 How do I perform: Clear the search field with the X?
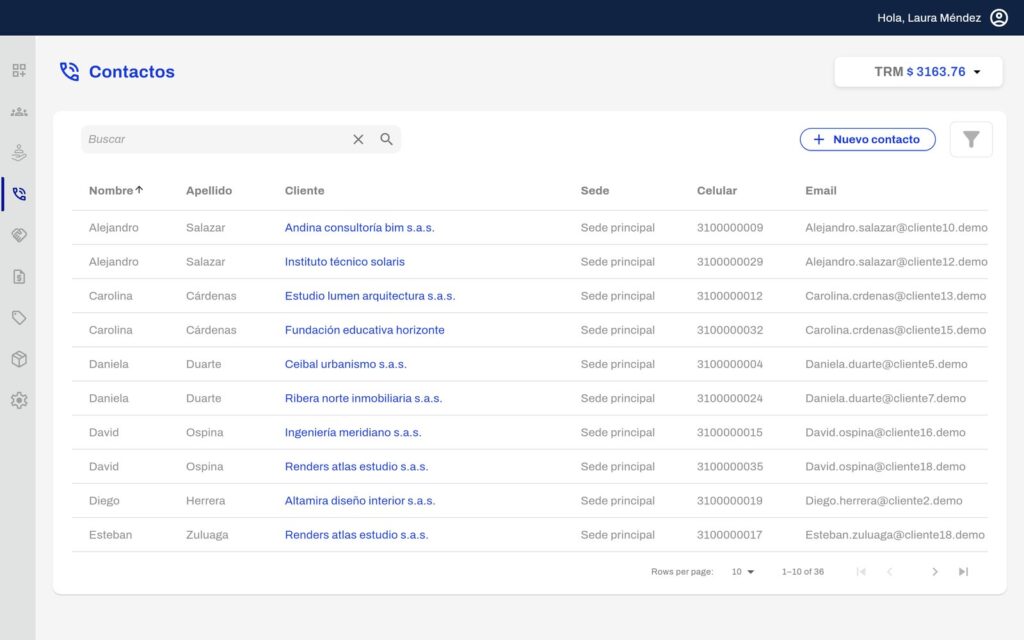[x=358, y=139]
